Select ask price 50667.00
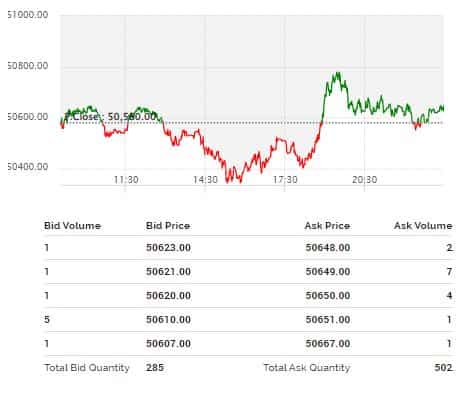The image size is (463, 398). [x=328, y=344]
